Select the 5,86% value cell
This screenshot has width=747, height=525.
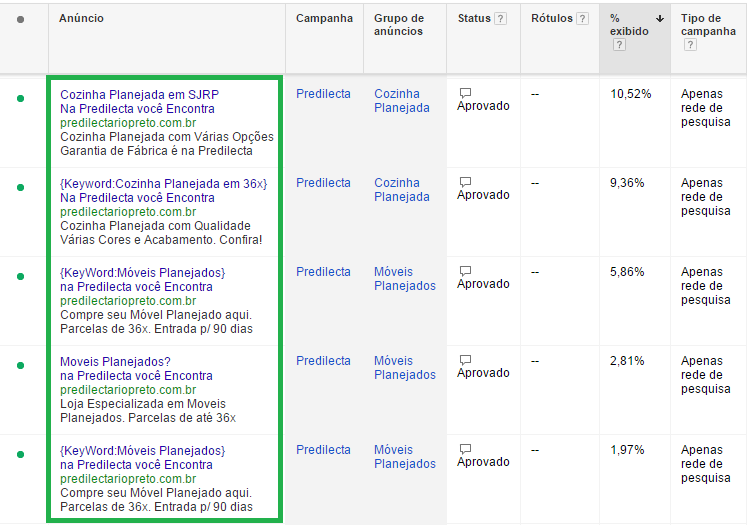(627, 272)
